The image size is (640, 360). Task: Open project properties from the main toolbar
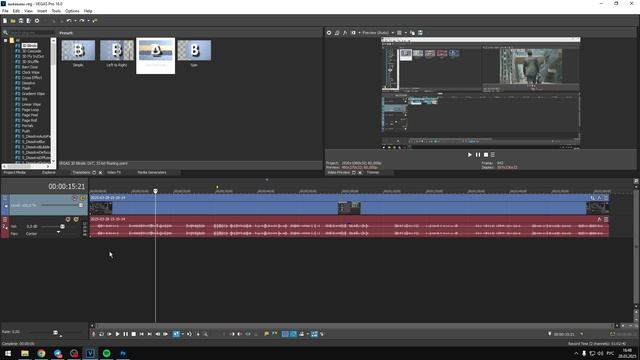point(37,21)
